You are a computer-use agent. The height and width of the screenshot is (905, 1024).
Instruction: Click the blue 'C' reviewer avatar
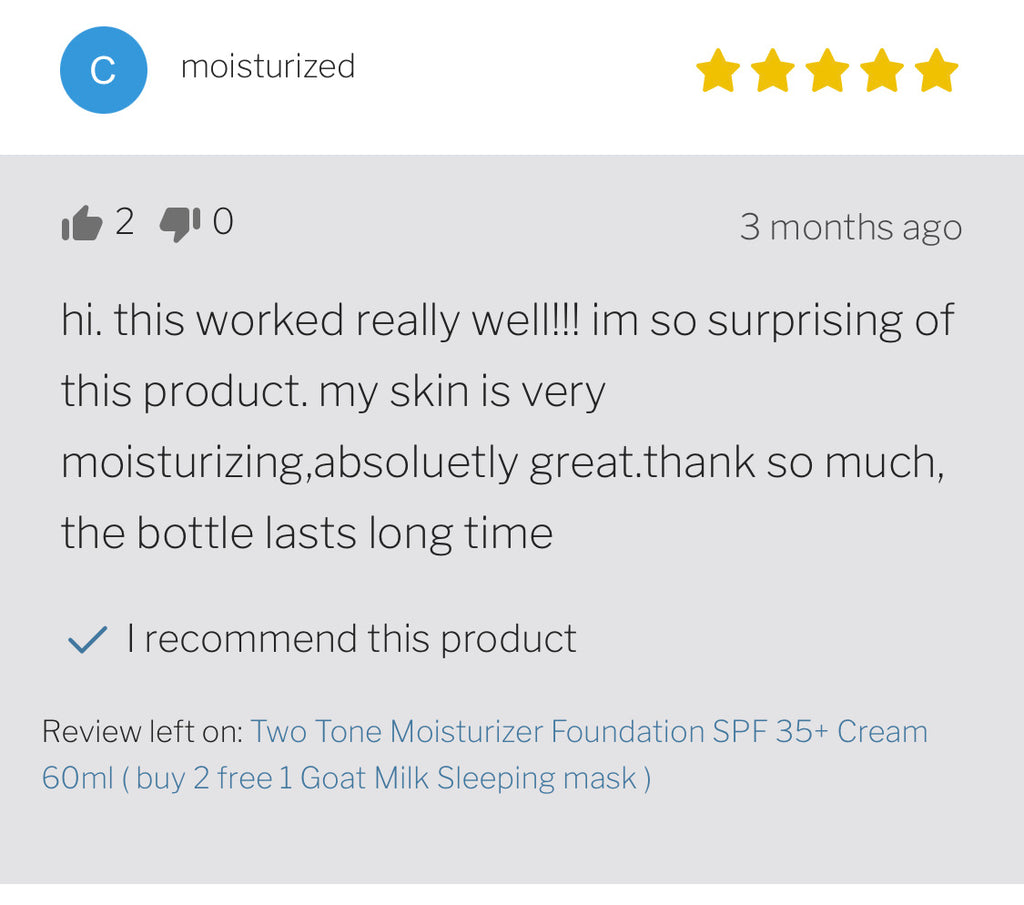pyautogui.click(x=103, y=70)
